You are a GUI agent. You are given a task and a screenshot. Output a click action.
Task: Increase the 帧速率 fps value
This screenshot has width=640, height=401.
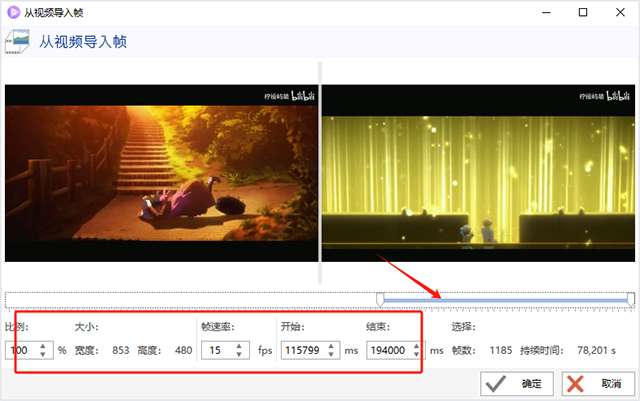click(x=239, y=346)
